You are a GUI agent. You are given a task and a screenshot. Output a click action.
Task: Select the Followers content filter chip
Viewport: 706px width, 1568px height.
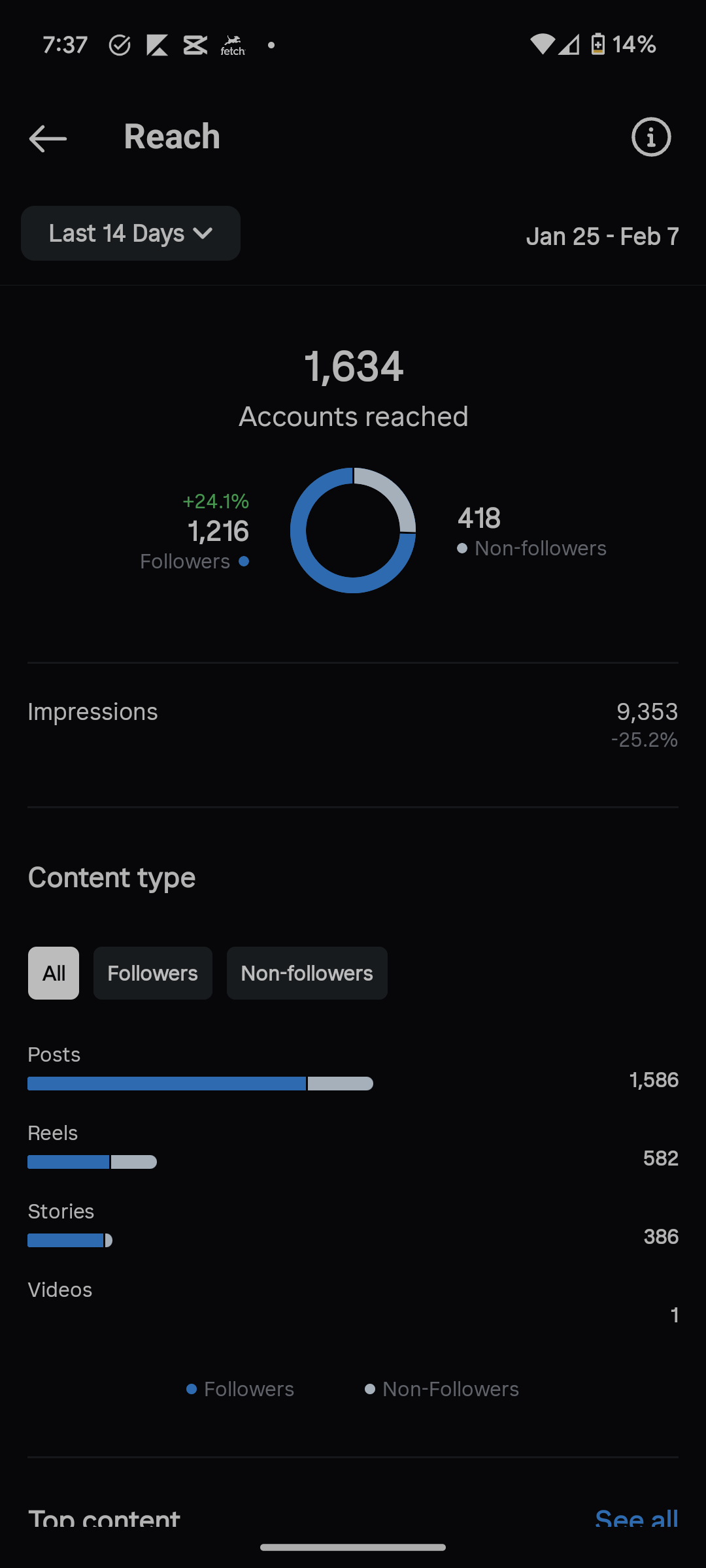click(153, 973)
